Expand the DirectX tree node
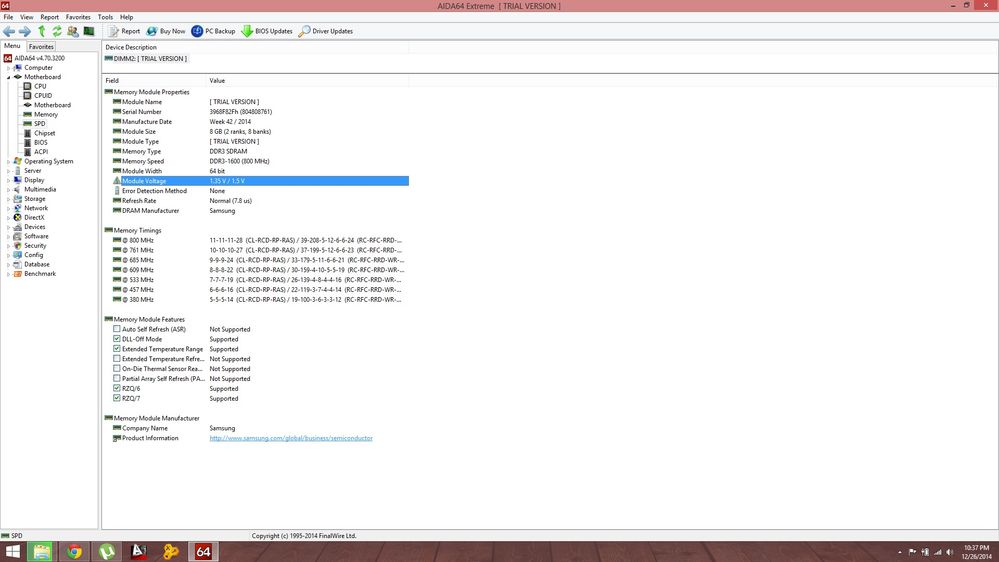This screenshot has height=562, width=999. pyautogui.click(x=8, y=218)
